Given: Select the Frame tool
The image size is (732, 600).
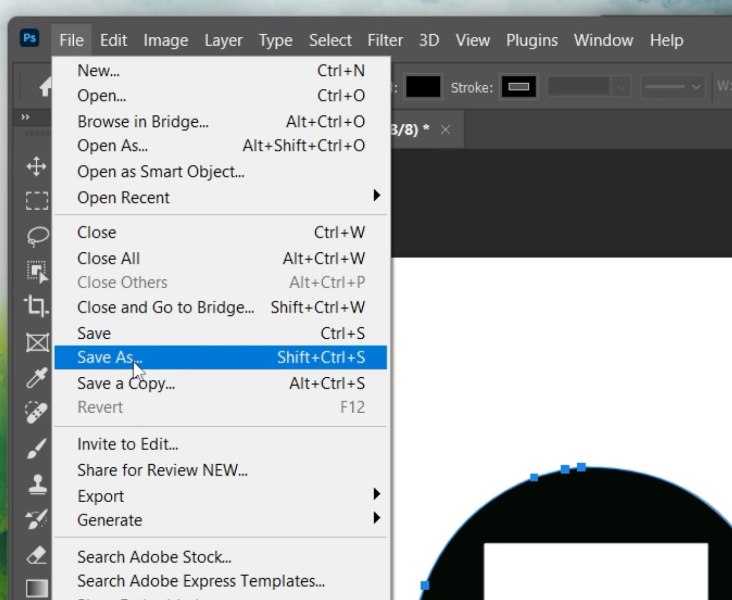Looking at the screenshot, I should [x=37, y=342].
